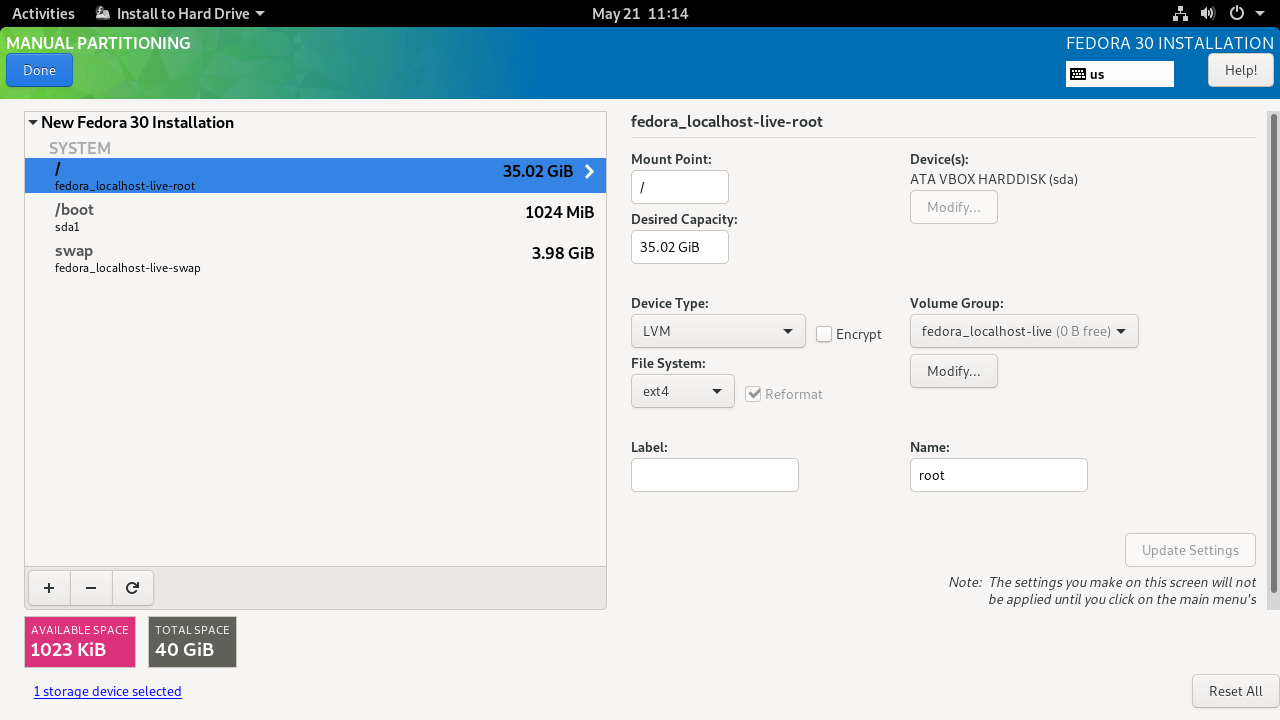Click the Name field containing root
This screenshot has height=720, width=1280.
[x=999, y=475]
